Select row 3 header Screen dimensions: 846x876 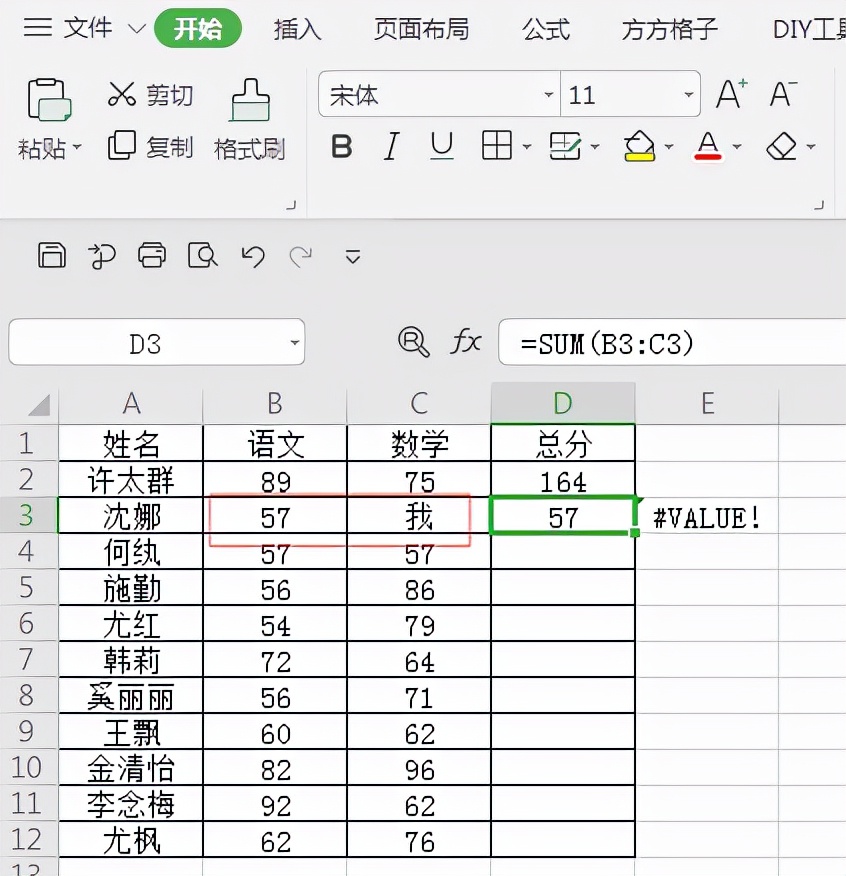coord(28,516)
